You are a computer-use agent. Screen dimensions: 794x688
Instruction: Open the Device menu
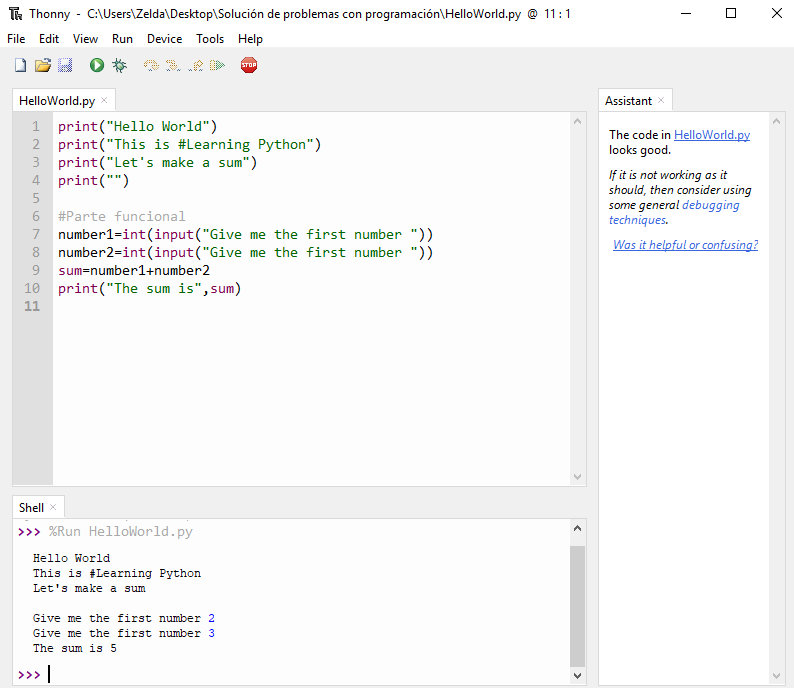pos(164,39)
